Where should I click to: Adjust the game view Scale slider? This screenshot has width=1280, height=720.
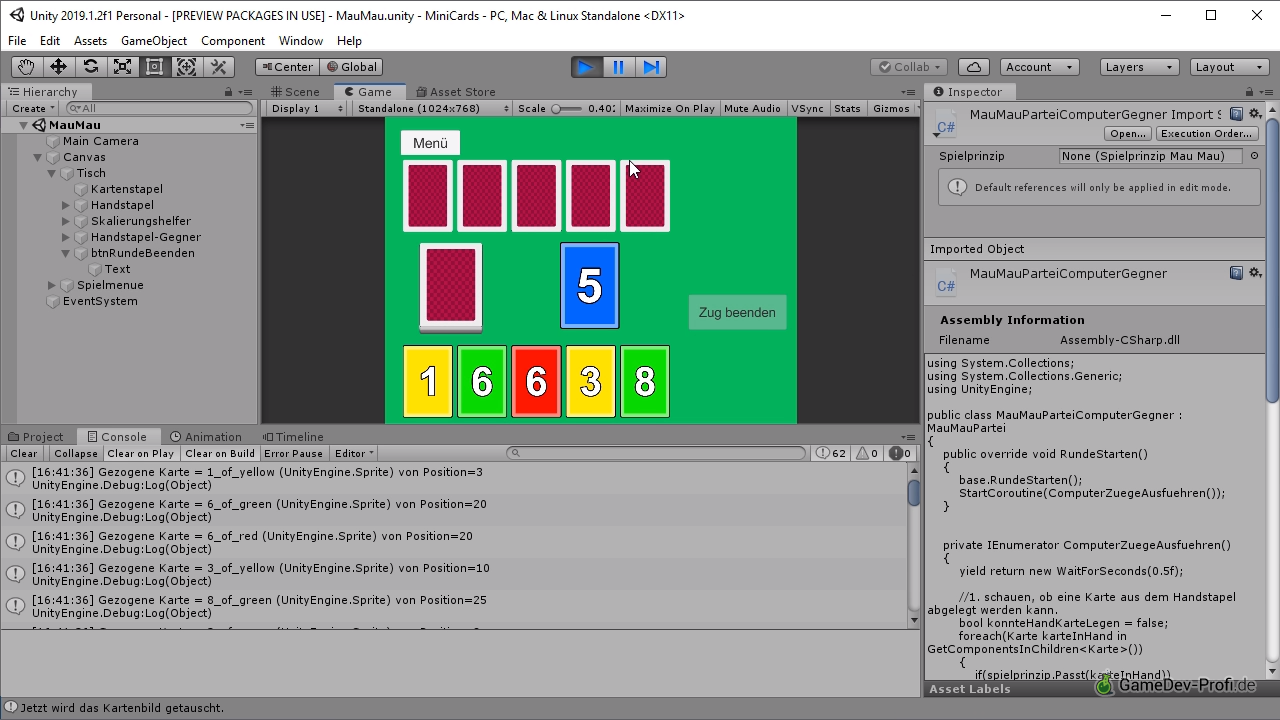pos(568,108)
